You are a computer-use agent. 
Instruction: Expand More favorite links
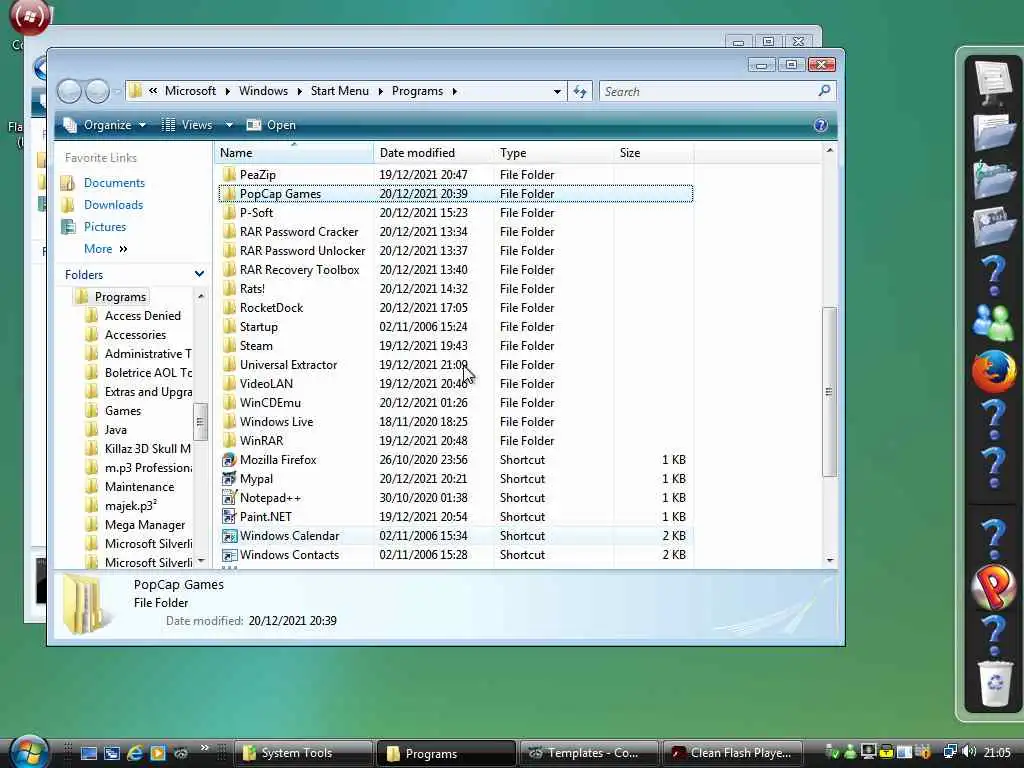click(106, 249)
